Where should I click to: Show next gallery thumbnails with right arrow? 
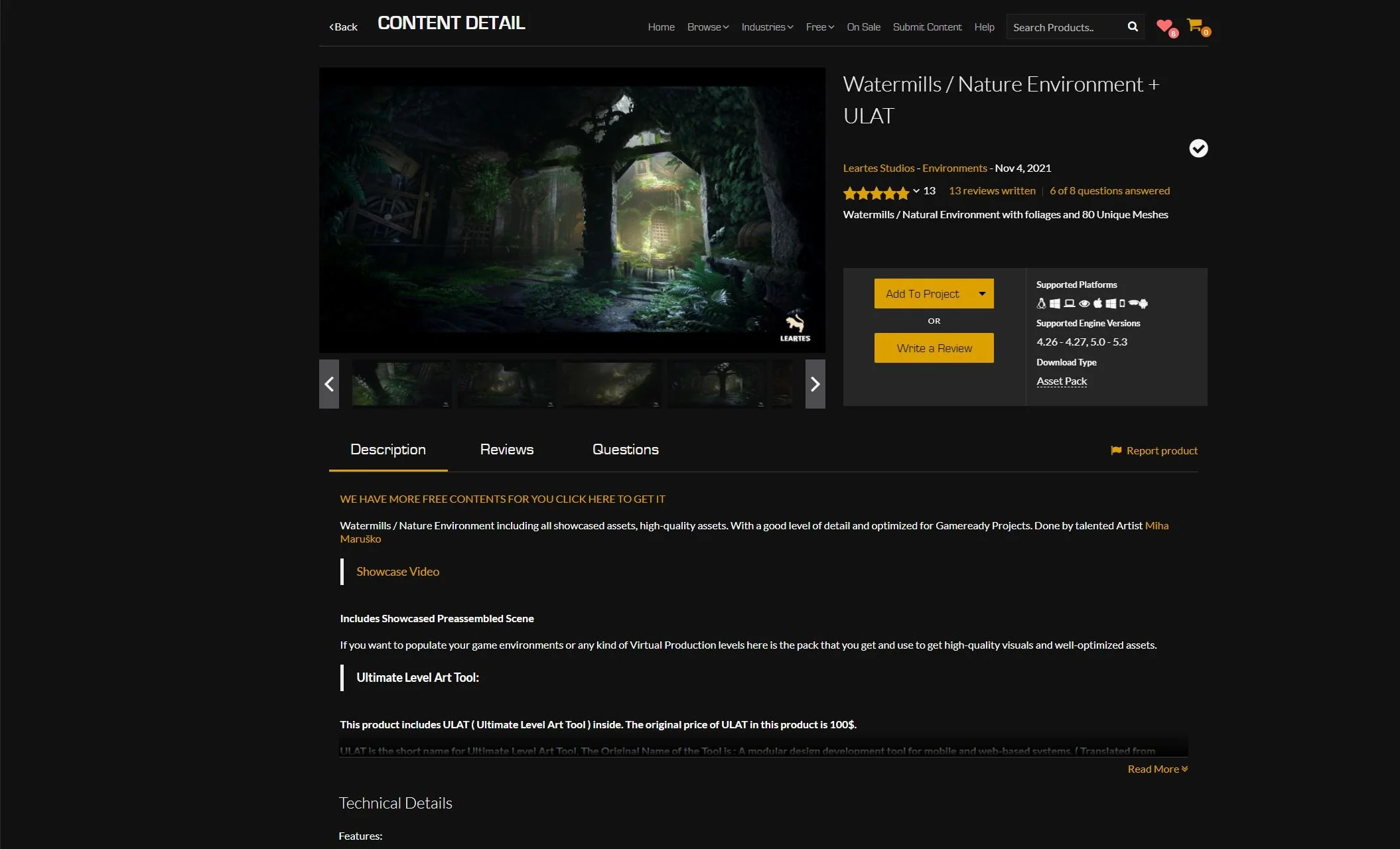pyautogui.click(x=815, y=384)
